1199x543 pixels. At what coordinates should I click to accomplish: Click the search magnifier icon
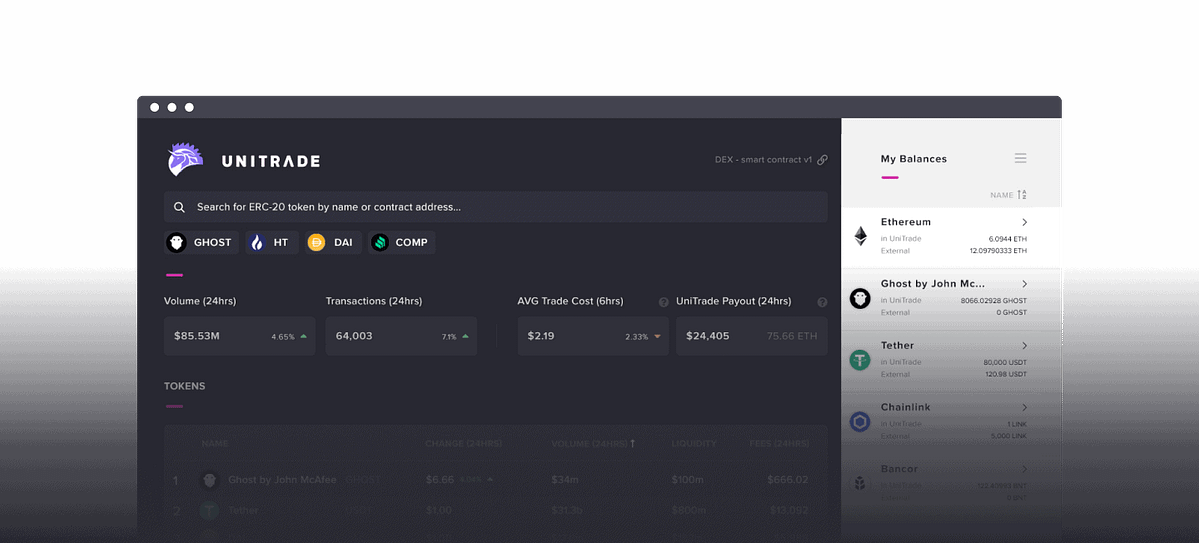[x=179, y=207]
